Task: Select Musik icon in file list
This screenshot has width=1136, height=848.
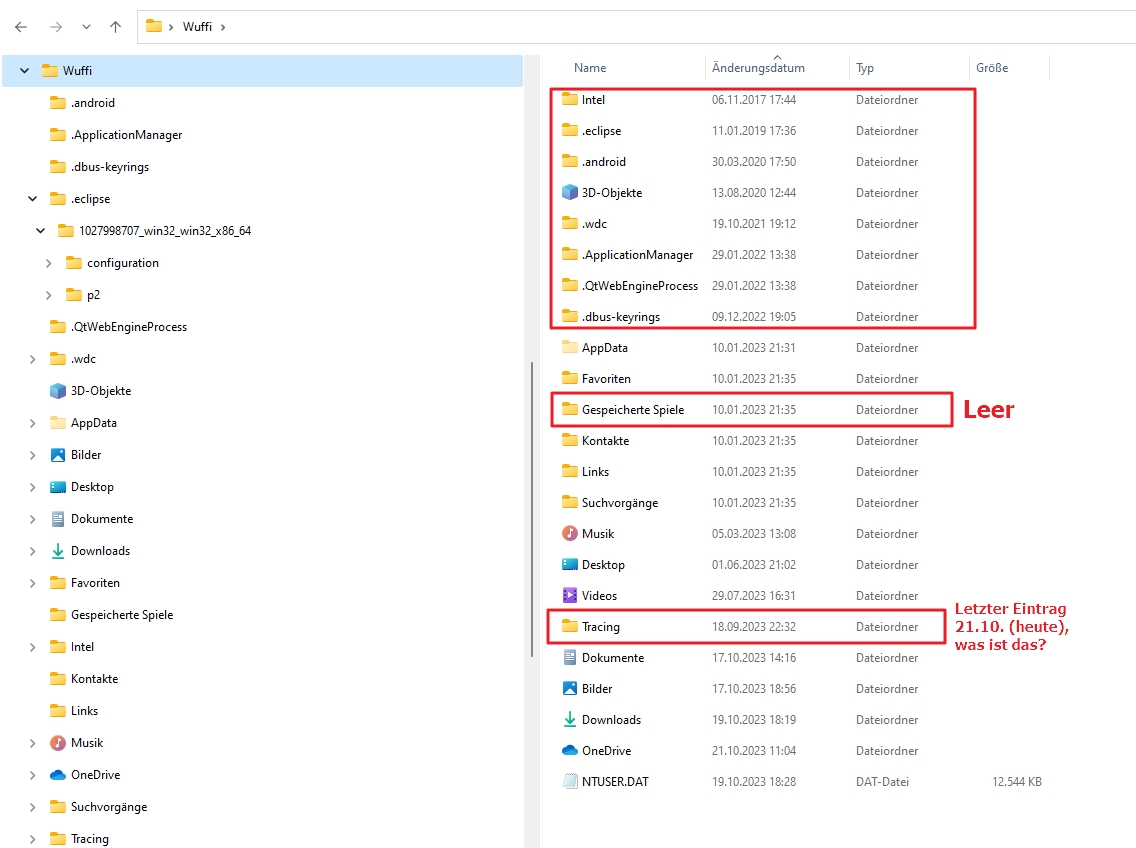Action: [x=570, y=533]
